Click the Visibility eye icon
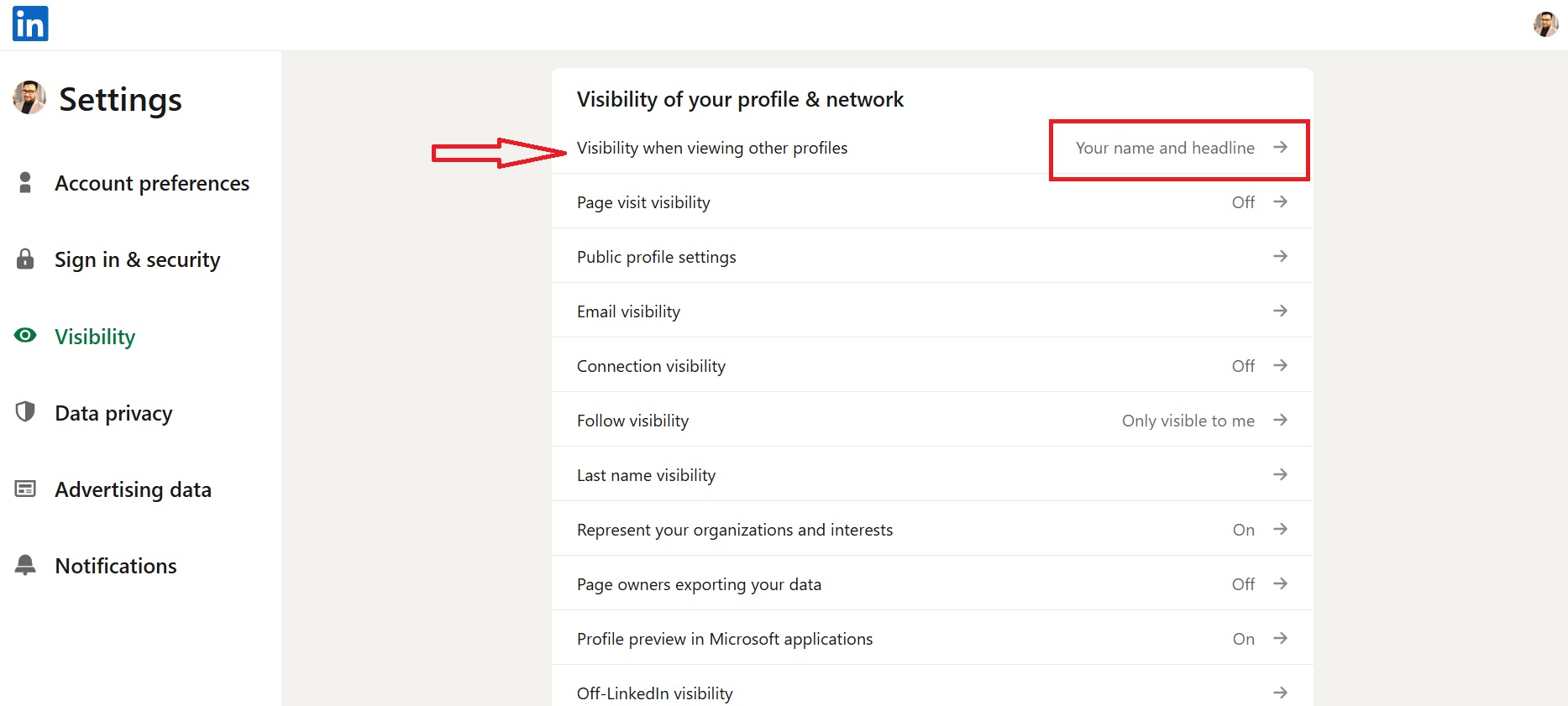 pos(25,335)
